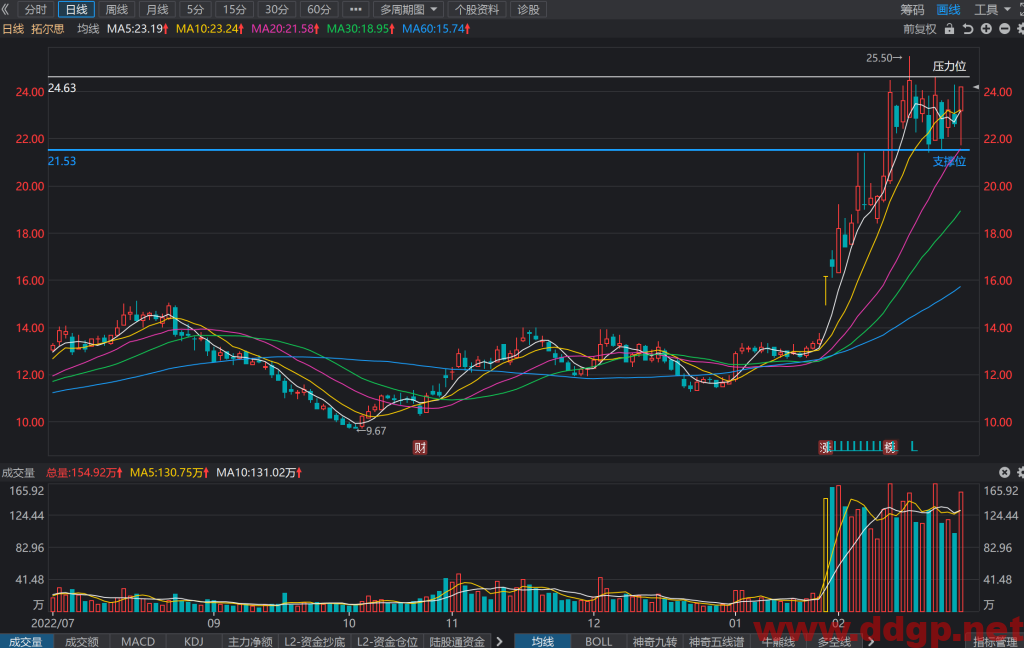The image size is (1024, 648).
Task: Expand more sub-indicators with the right chevron
Action: (500, 641)
